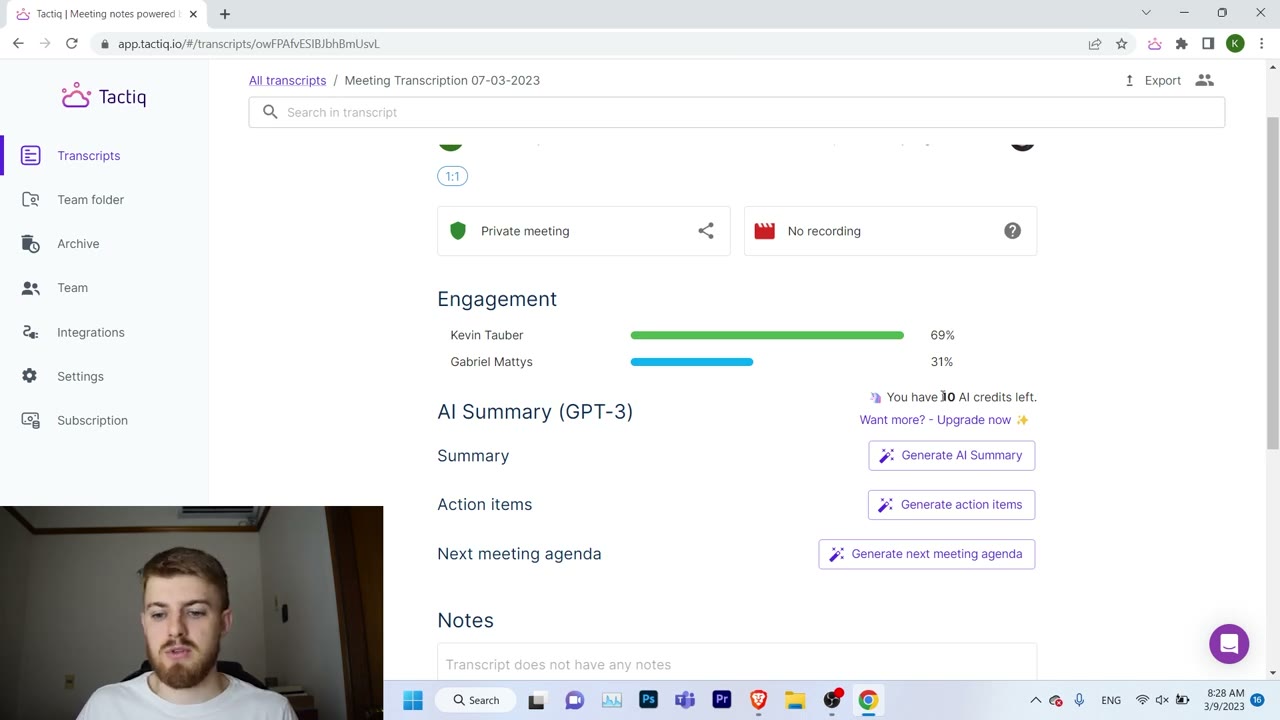Click the Settings gear icon
Viewport: 1280px width, 720px height.
(30, 376)
